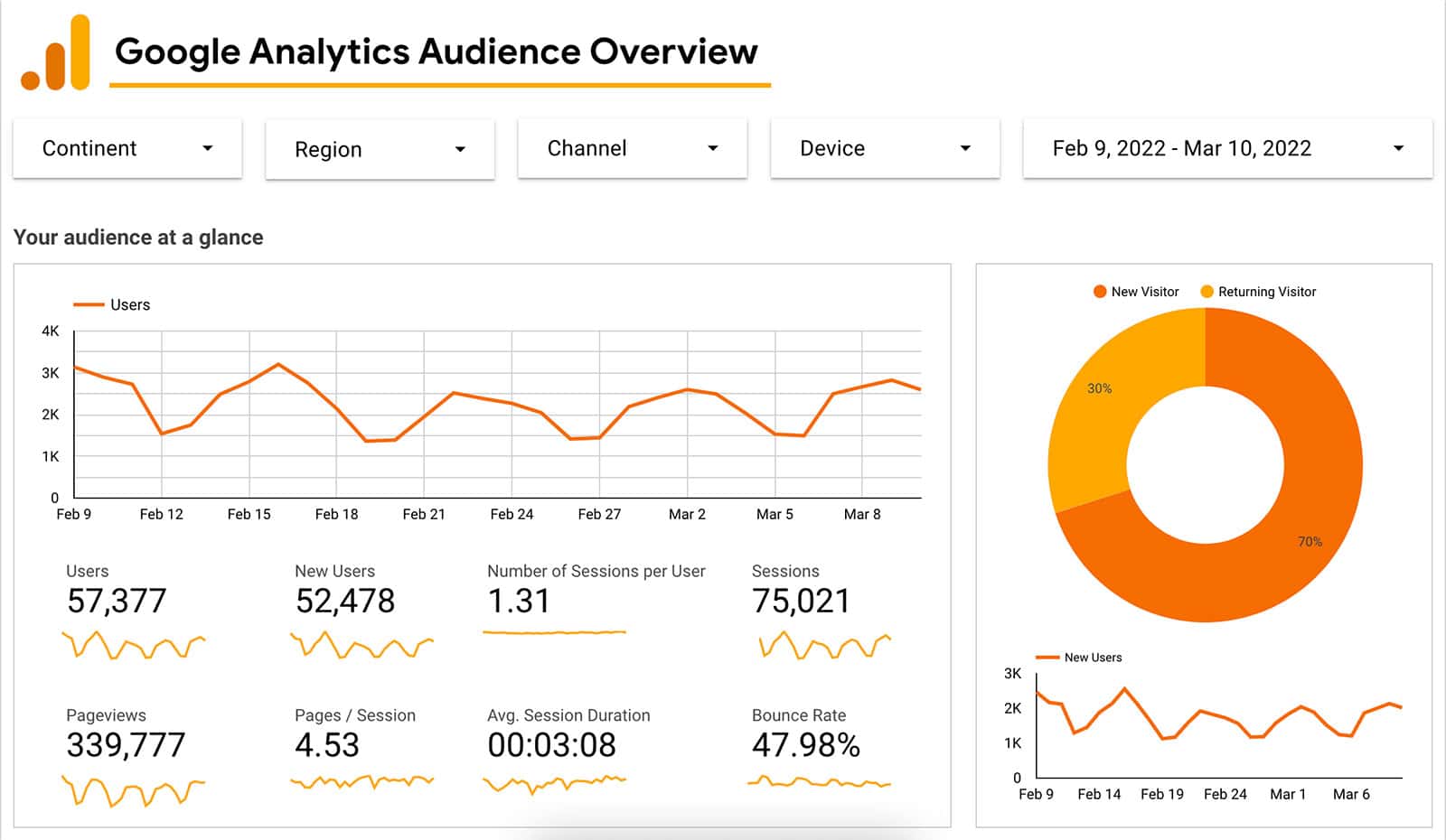Click the Mar 8 axis label on Users chart
The image size is (1446, 840).
coord(862,514)
